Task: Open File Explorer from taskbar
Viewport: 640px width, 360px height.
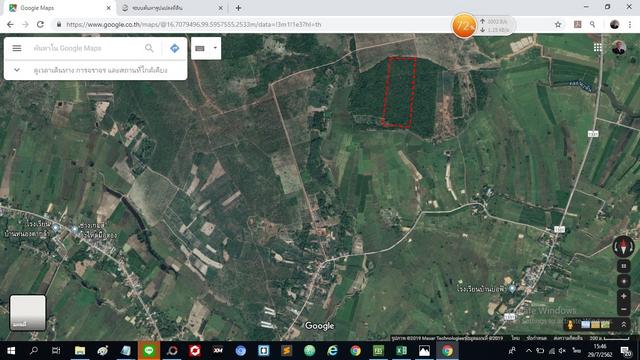Action: click(x=80, y=351)
